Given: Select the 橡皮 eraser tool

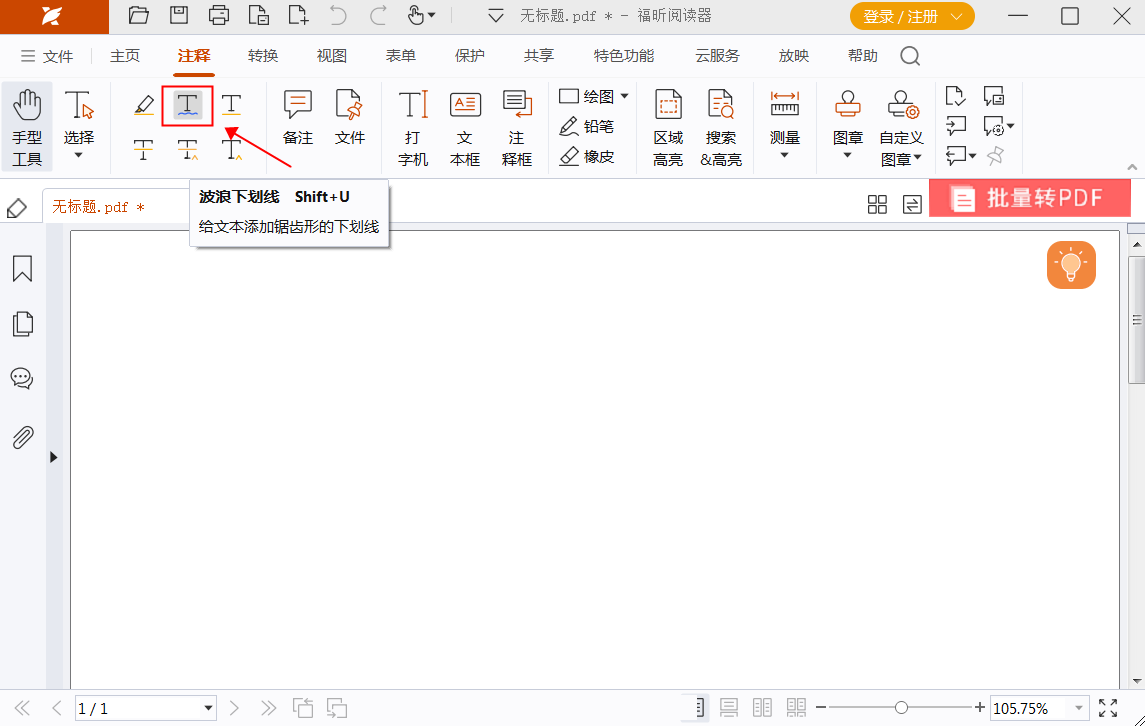Looking at the screenshot, I should (x=589, y=156).
